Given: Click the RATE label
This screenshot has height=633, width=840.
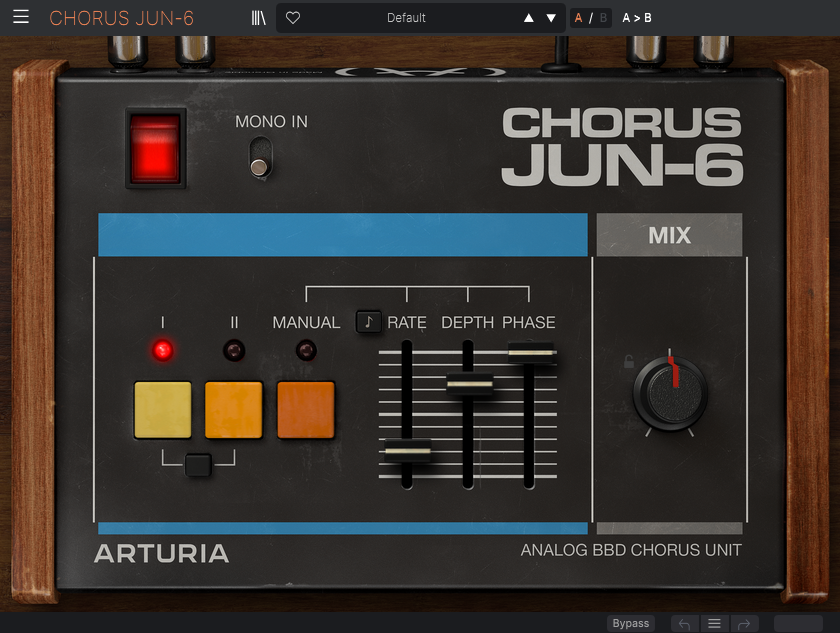Looking at the screenshot, I should pyautogui.click(x=407, y=322).
